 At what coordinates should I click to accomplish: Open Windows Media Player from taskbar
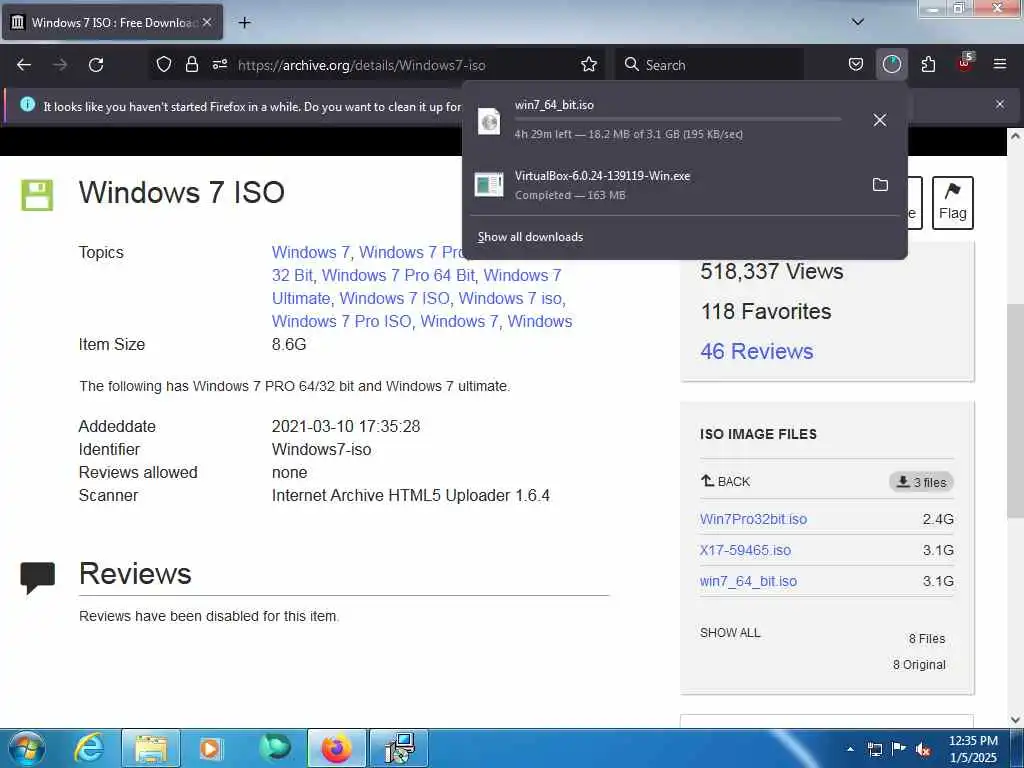pyautogui.click(x=210, y=748)
